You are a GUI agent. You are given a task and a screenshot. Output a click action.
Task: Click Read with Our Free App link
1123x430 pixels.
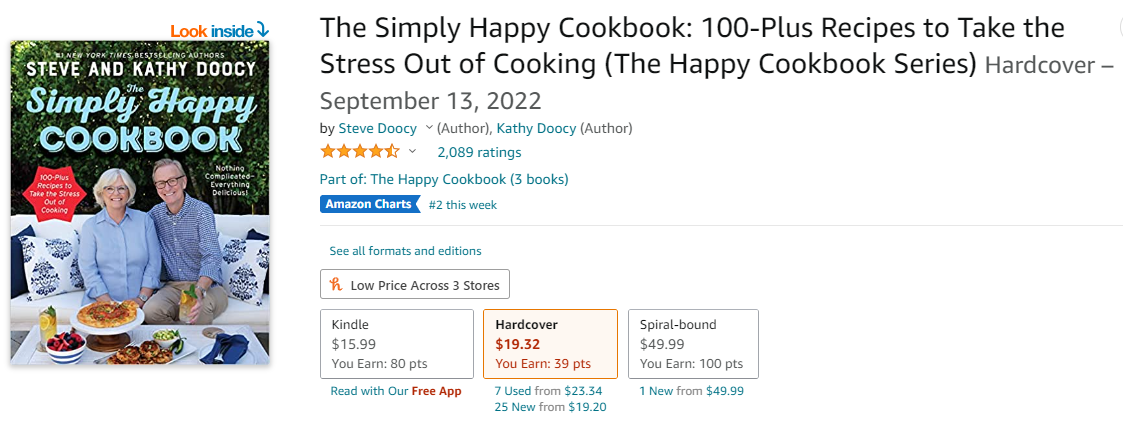click(396, 391)
